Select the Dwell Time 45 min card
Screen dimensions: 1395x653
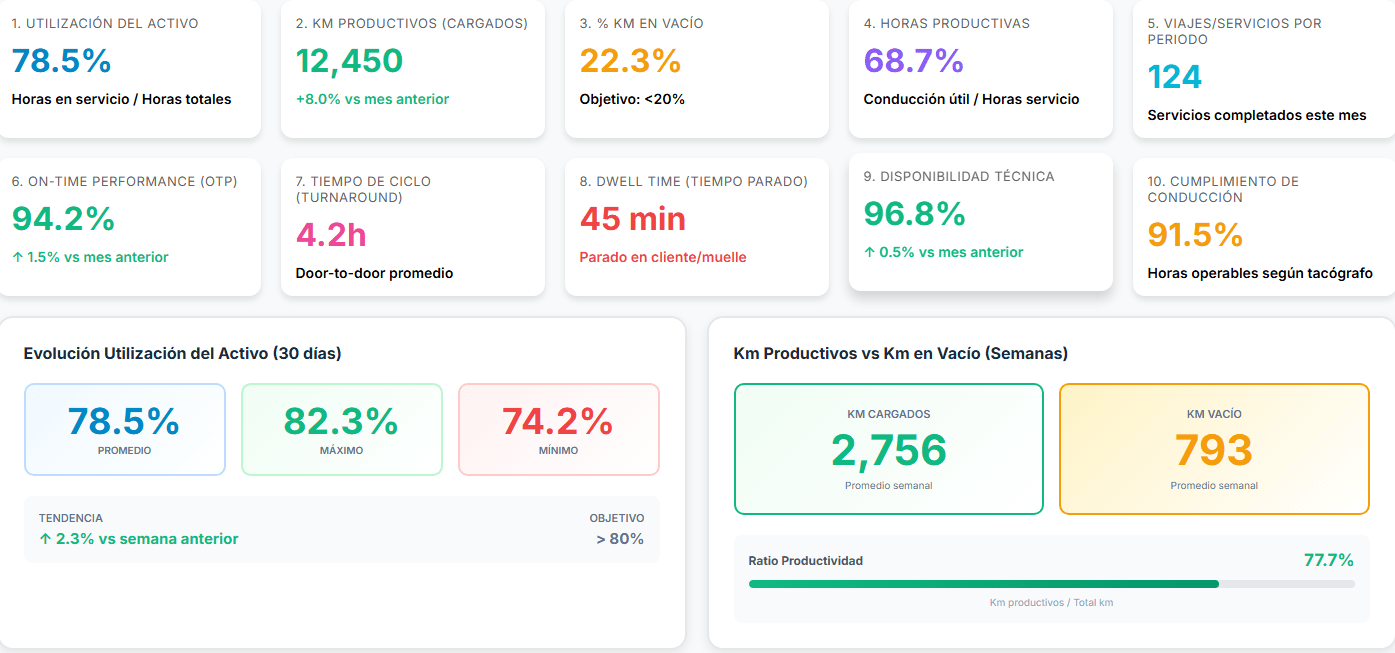click(x=696, y=226)
